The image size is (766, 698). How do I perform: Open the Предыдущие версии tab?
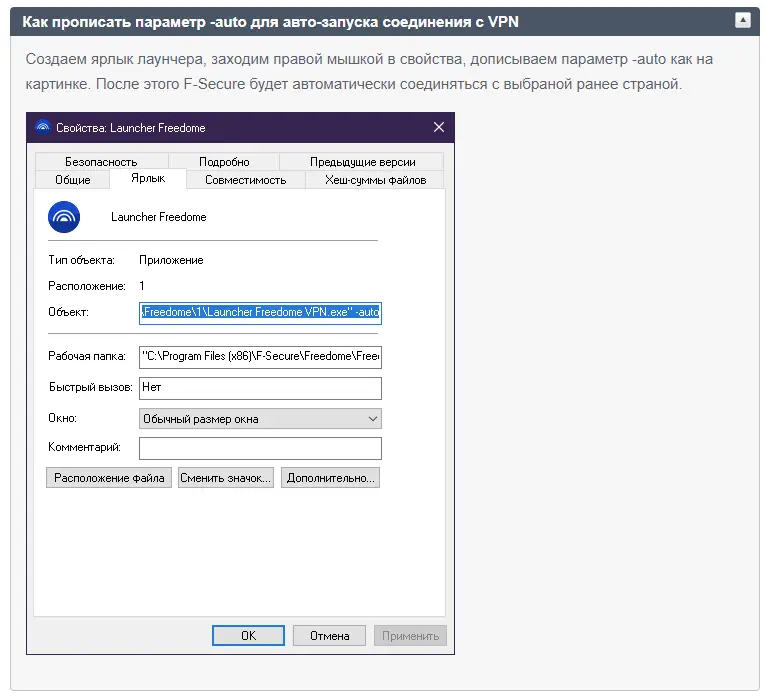[x=362, y=162]
